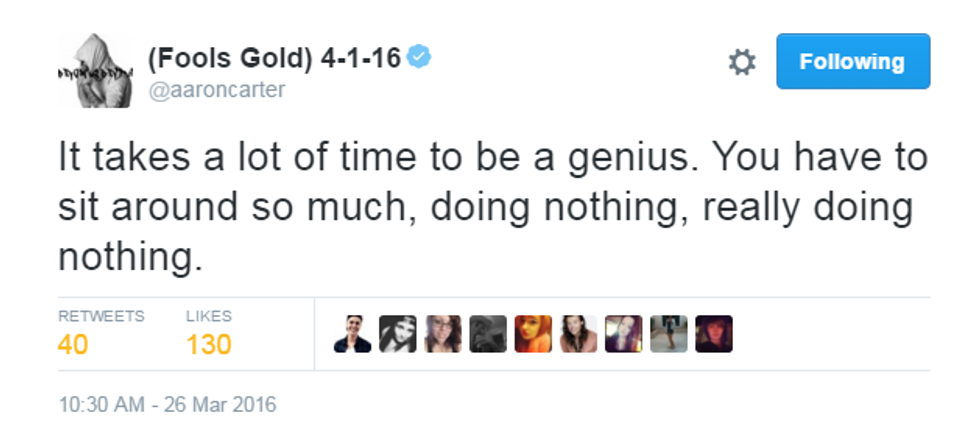980x432 pixels.
Task: Open the third liker avatar wearing glasses
Action: click(x=443, y=334)
